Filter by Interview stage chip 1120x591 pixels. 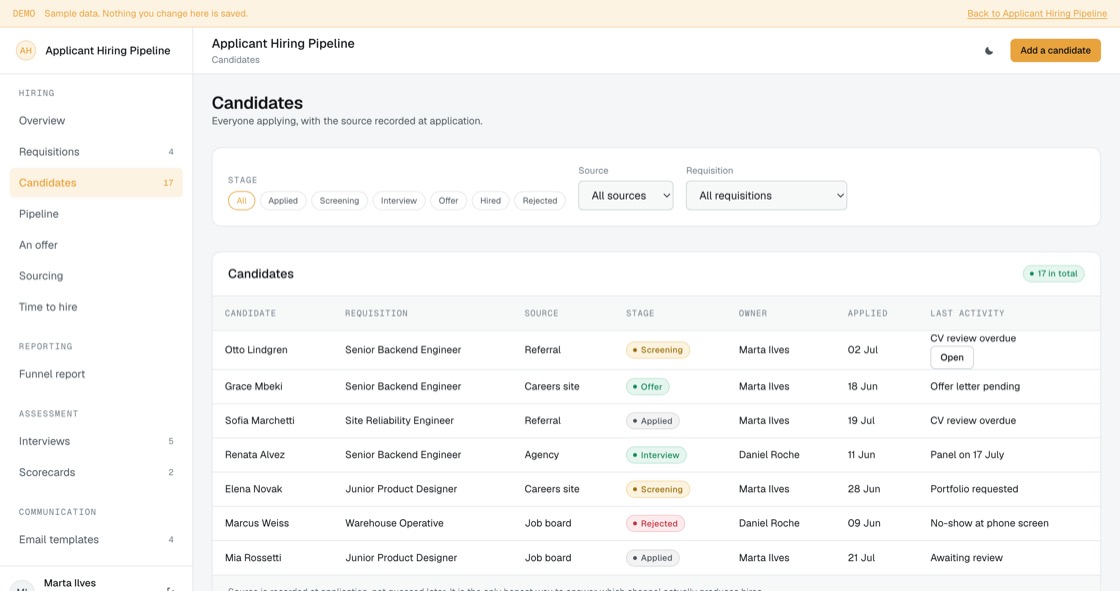click(x=399, y=201)
